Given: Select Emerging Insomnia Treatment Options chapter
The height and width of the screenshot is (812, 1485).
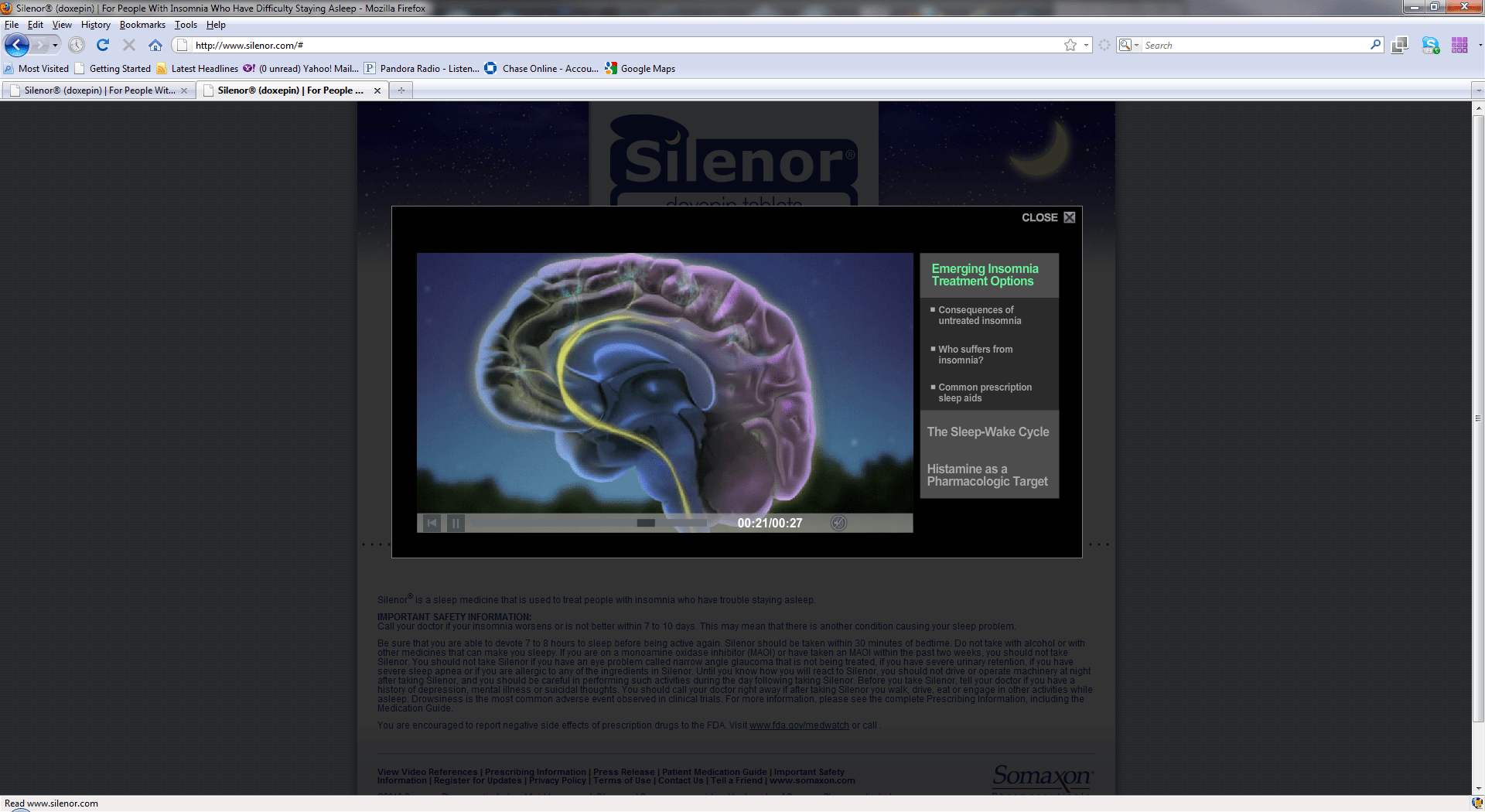Looking at the screenshot, I should [x=989, y=275].
